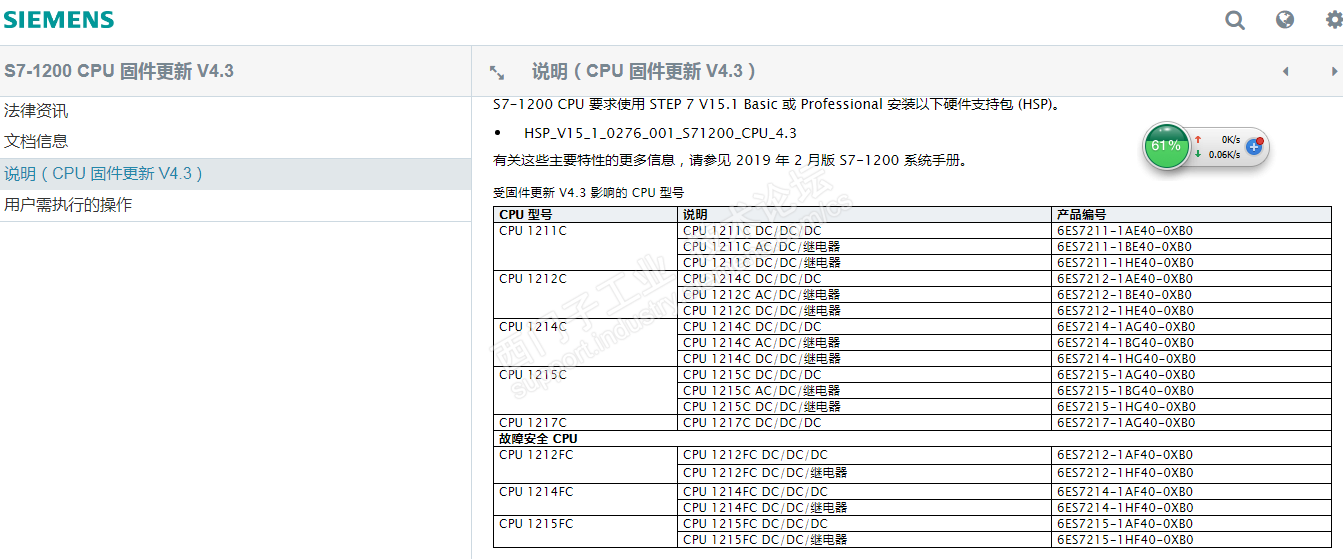The image size is (1343, 559).
Task: Click product number 6ES7212-1BE40-0XB0
Action: click(1125, 295)
